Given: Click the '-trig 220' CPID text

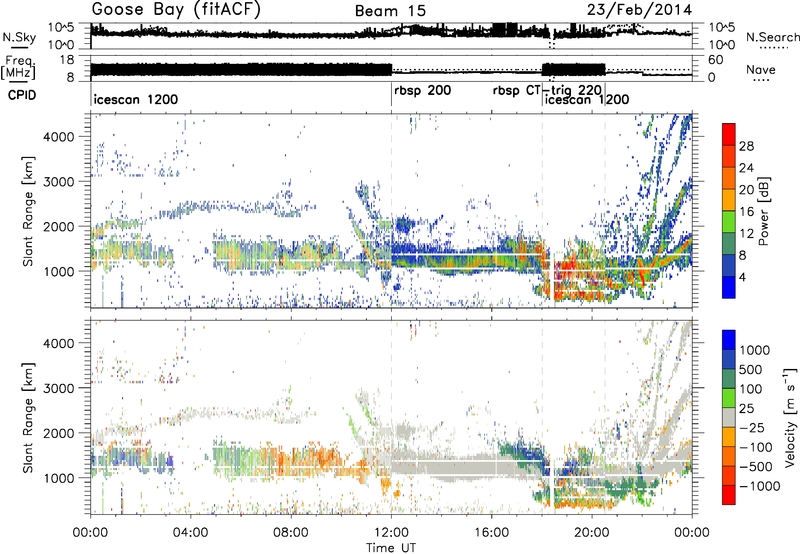Looking at the screenshot, I should (x=572, y=90).
